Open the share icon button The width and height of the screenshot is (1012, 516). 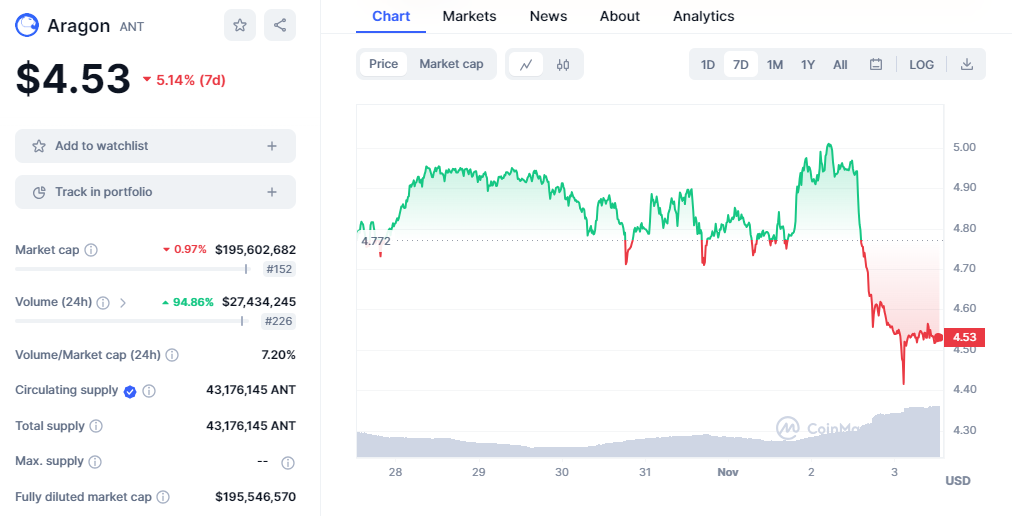click(x=280, y=25)
